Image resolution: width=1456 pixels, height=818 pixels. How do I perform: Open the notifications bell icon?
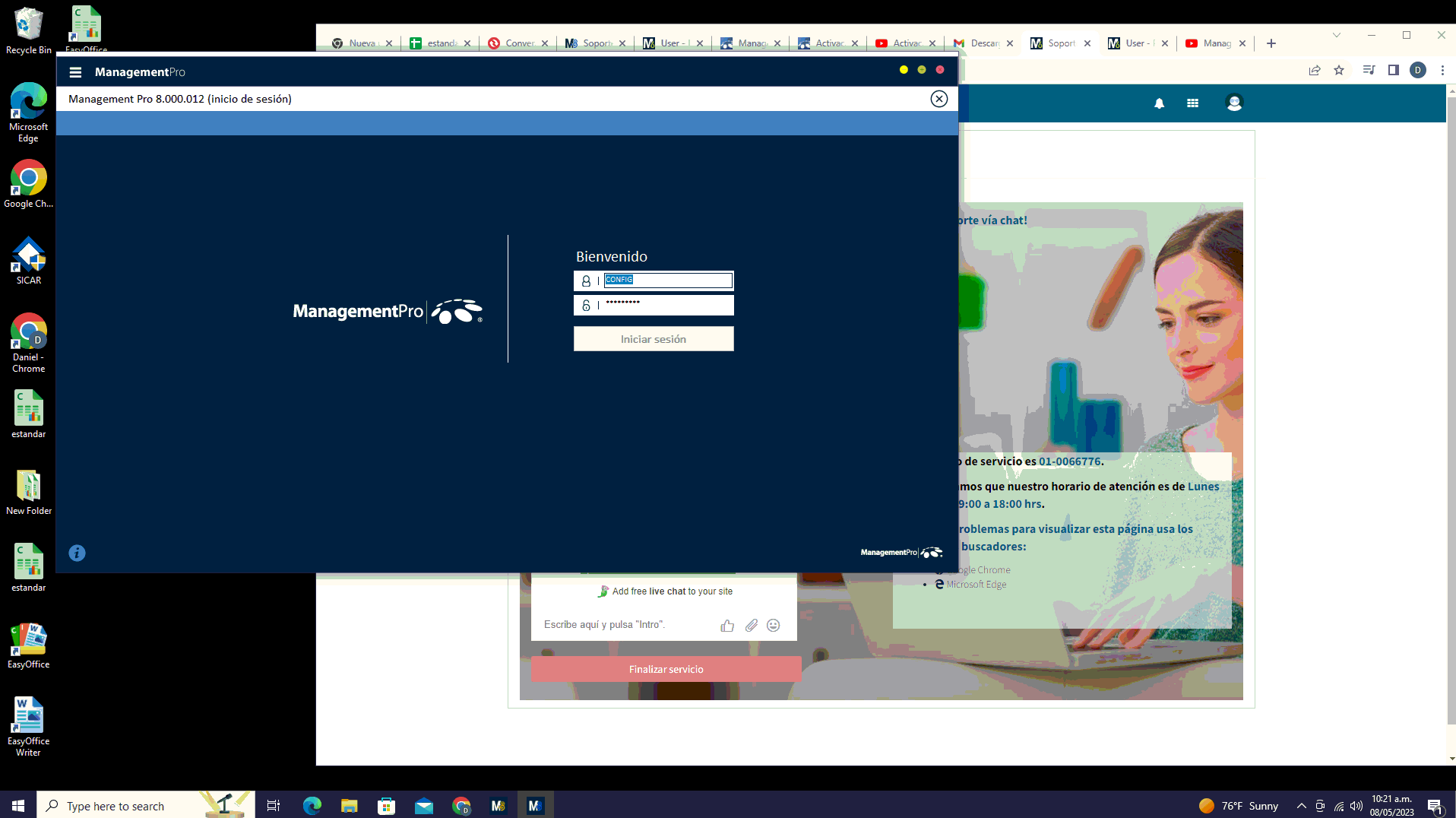pos(1159,103)
